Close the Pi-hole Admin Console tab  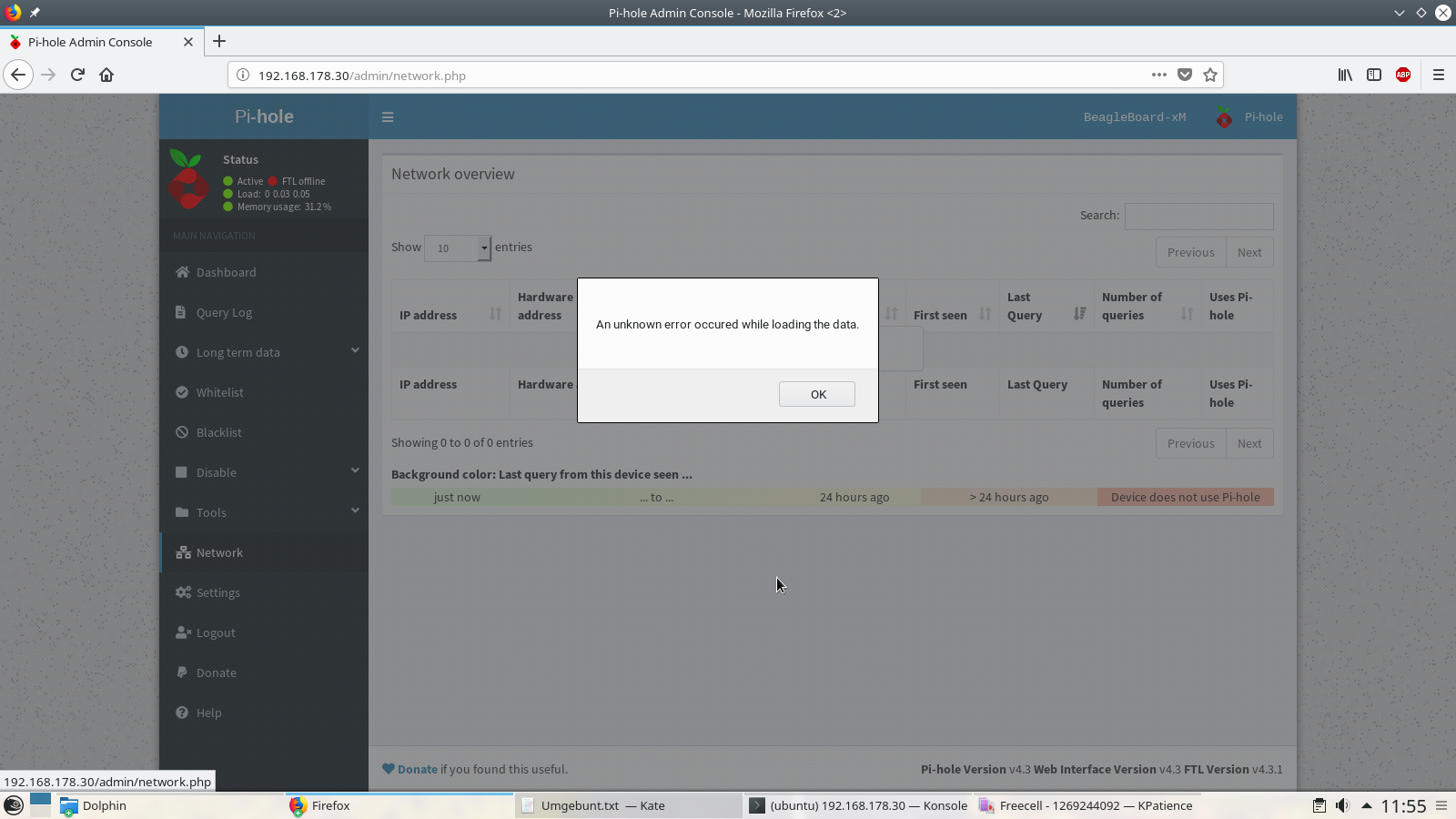coord(188,42)
